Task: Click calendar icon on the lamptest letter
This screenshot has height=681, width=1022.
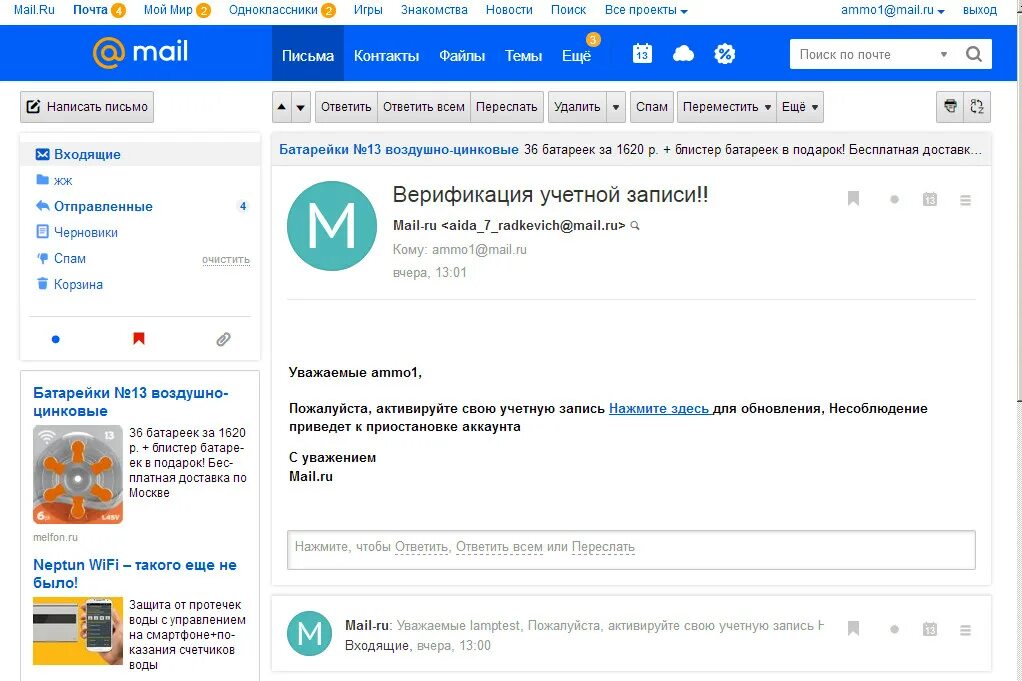Action: tap(930, 630)
